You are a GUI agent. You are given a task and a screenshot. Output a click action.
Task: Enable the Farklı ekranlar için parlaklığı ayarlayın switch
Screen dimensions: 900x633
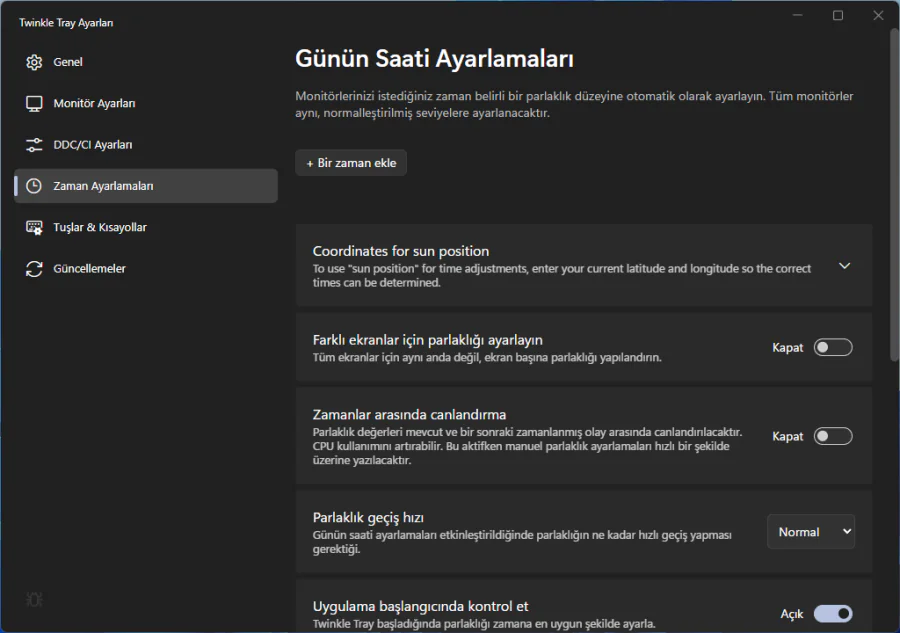[833, 347]
